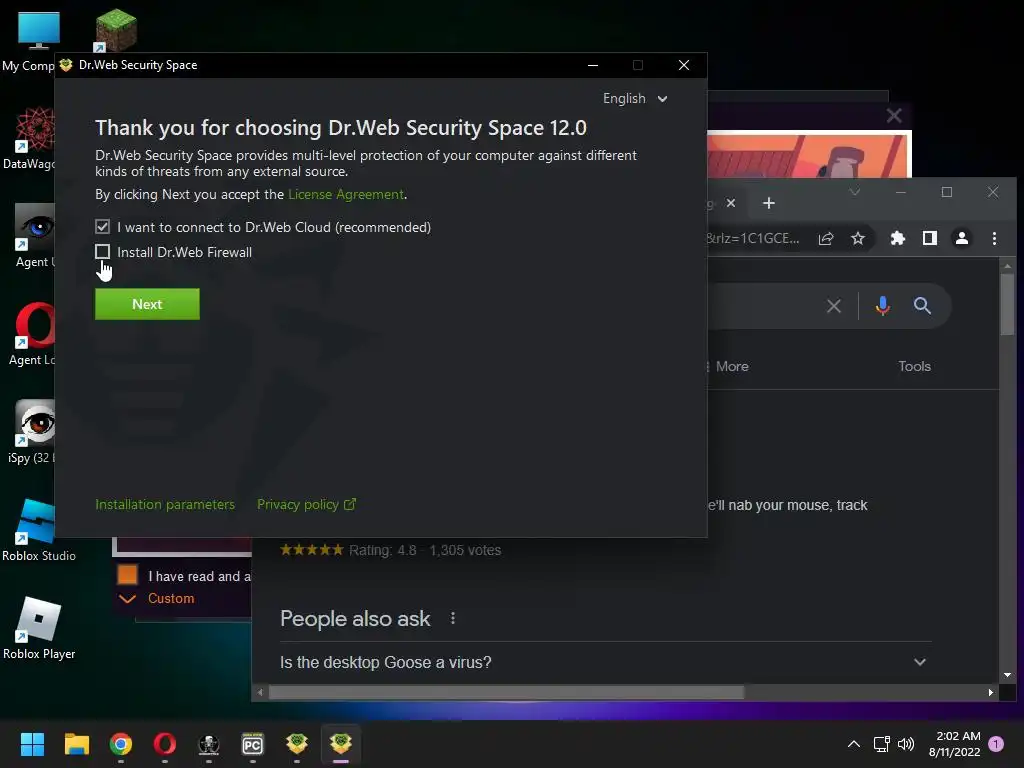Open the taskbar clock and date
Viewport: 1024px width, 768px height.
pos(954,744)
